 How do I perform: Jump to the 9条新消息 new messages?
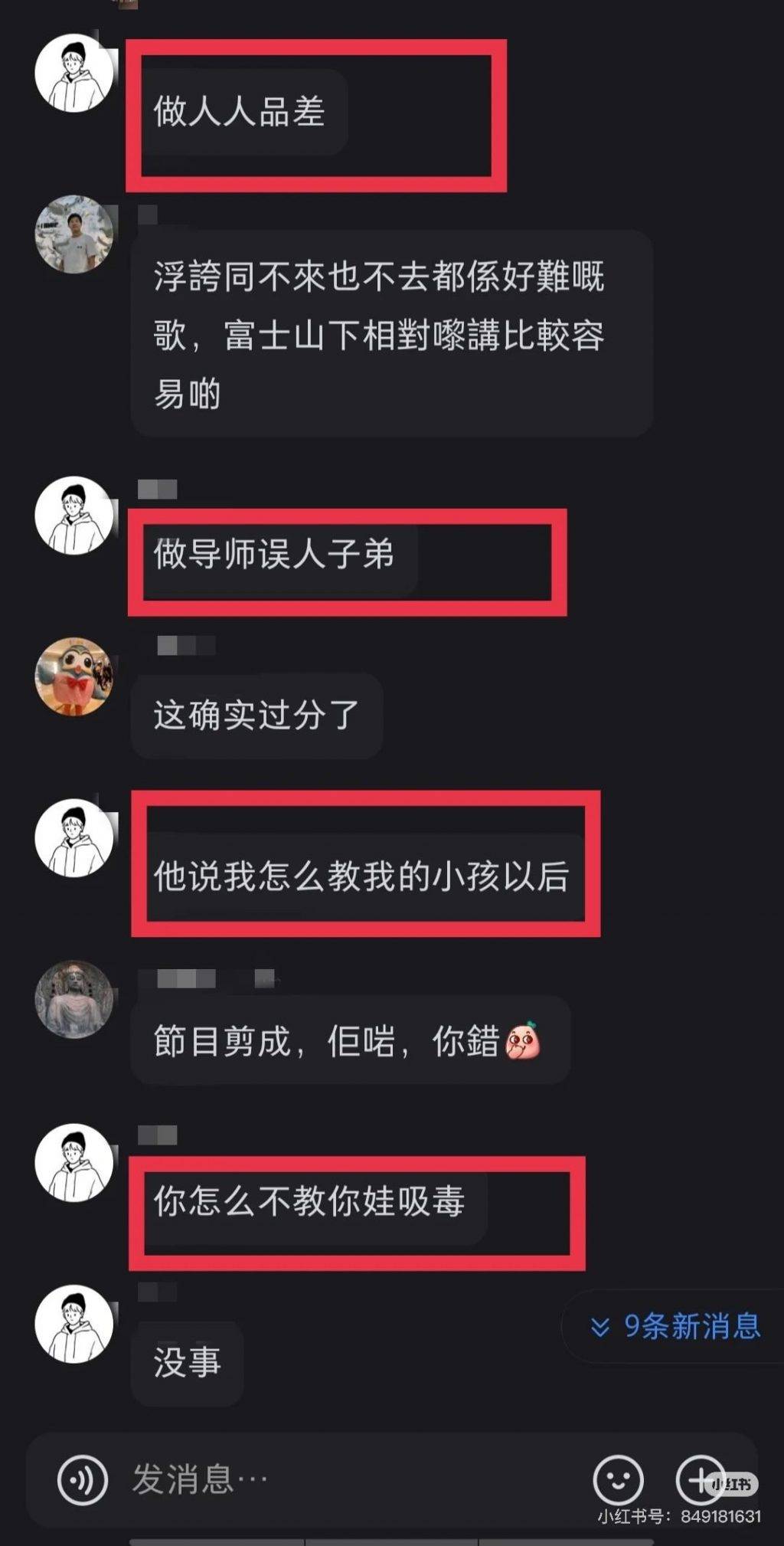tap(675, 1326)
